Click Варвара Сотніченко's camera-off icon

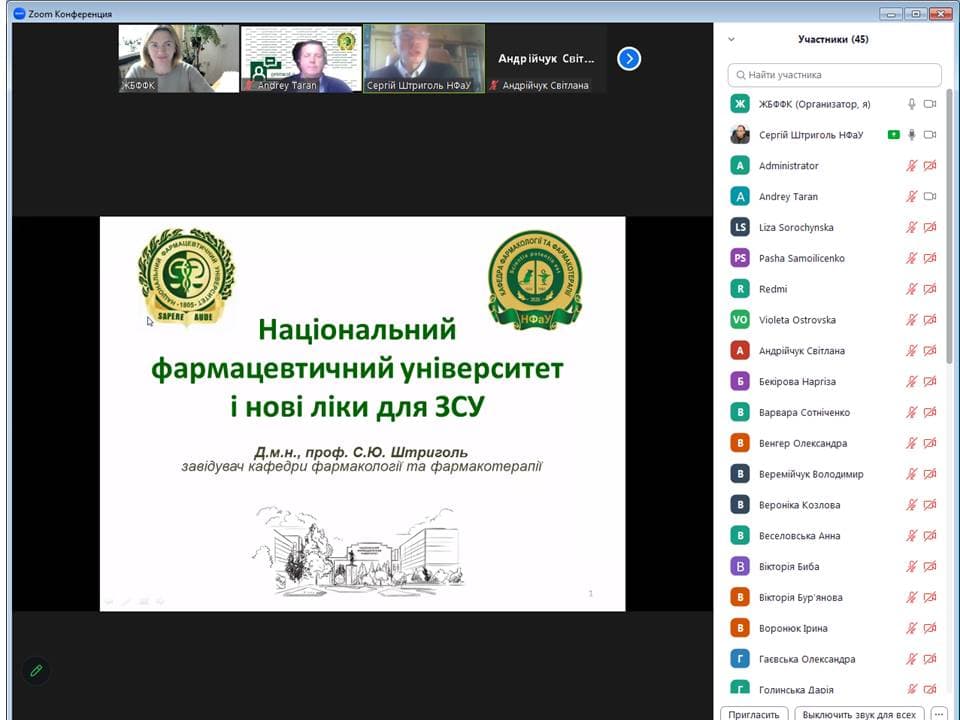tap(930, 412)
